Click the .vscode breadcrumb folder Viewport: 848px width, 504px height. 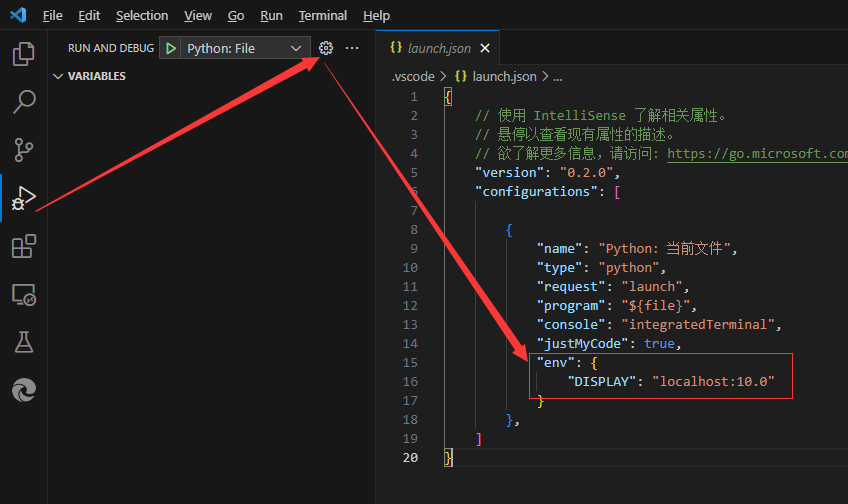pyautogui.click(x=413, y=76)
